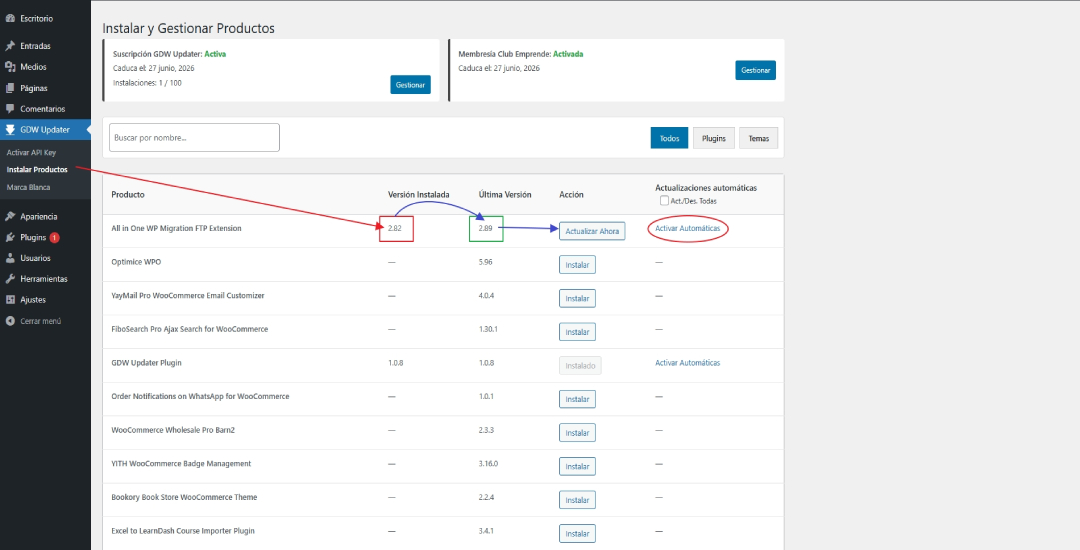Image resolution: width=1080 pixels, height=550 pixels.
Task: Install Optimice WPO
Action: 577,265
